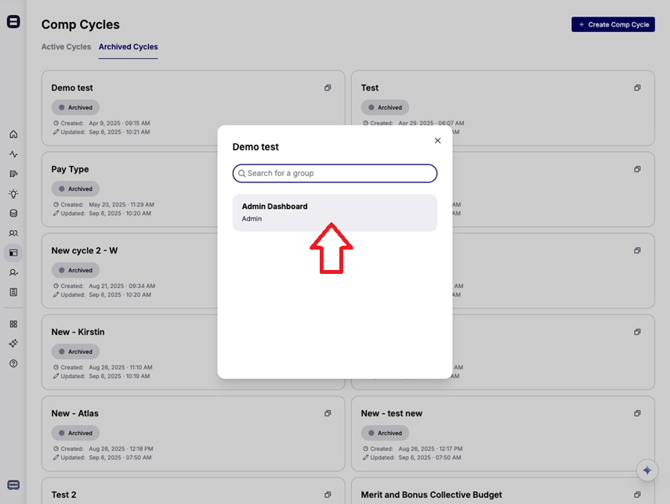Click the sparkle AI assistant button
Image resolution: width=670 pixels, height=504 pixels.
[x=646, y=470]
